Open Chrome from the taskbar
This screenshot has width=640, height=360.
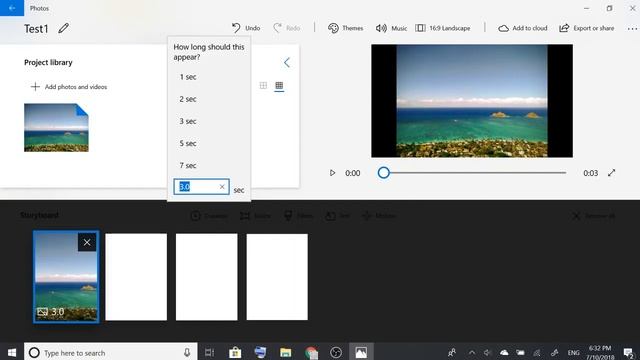click(311, 352)
